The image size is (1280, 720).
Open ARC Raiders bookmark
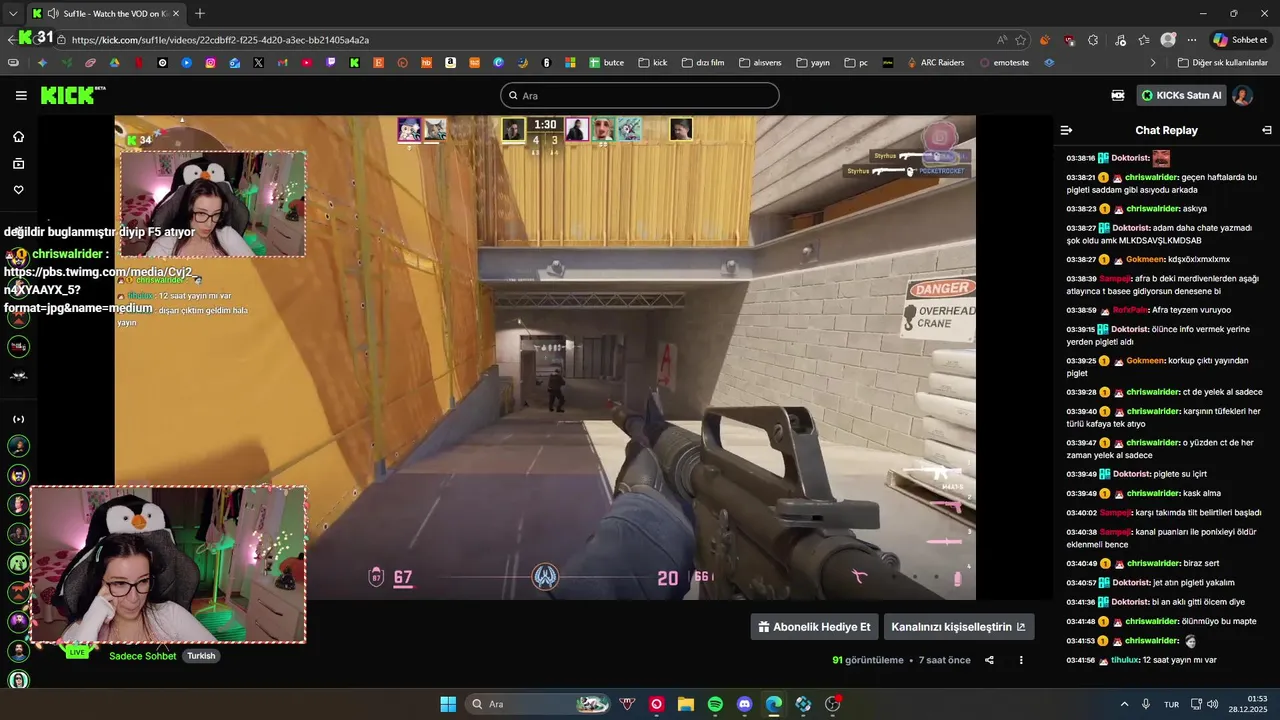[x=936, y=62]
